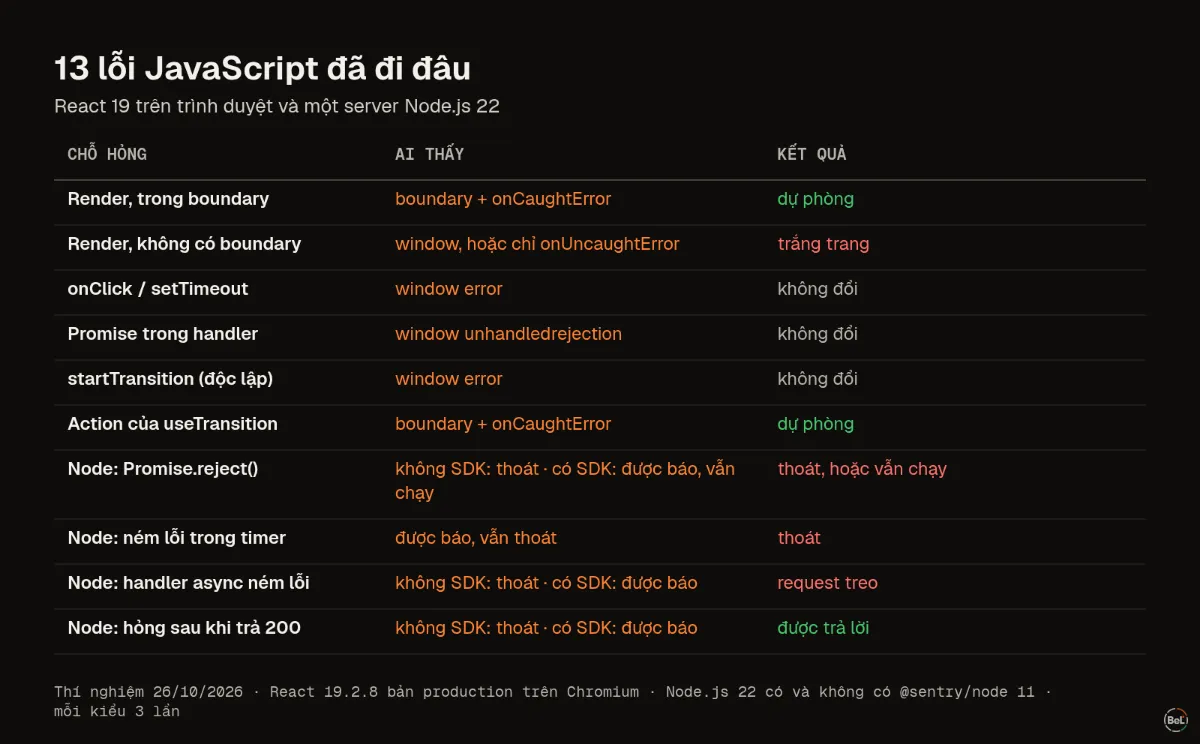This screenshot has width=1200, height=744.
Task: Select the "Action của useTransition" cell
Action: (x=173, y=424)
